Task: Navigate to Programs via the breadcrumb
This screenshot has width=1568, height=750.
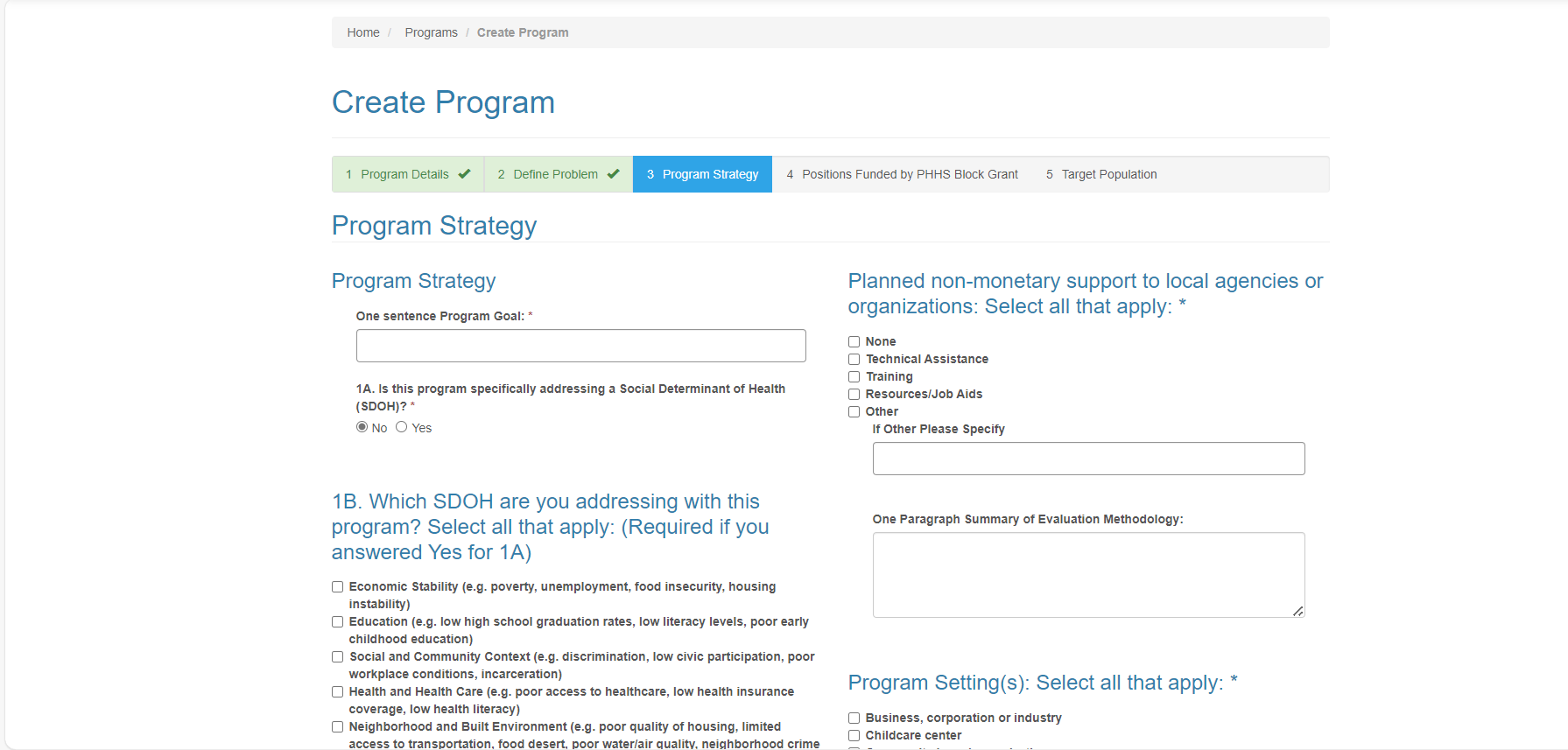Action: 431,32
